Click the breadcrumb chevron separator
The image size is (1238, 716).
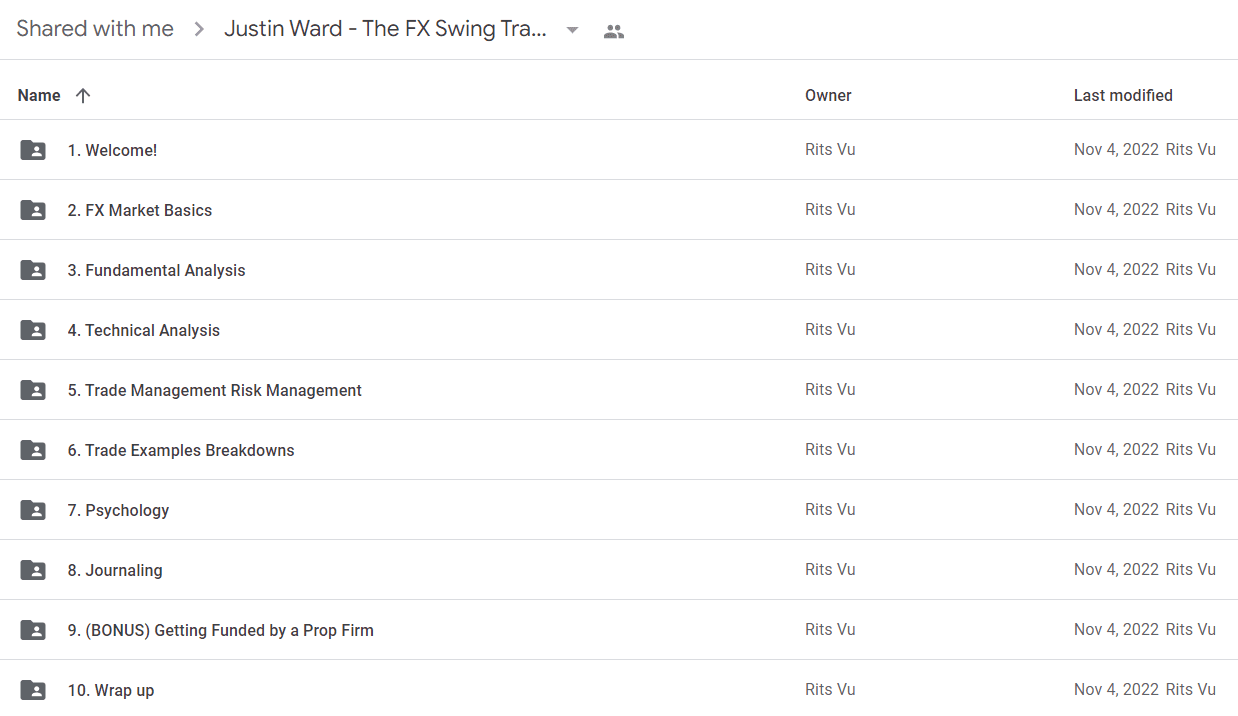pos(199,30)
